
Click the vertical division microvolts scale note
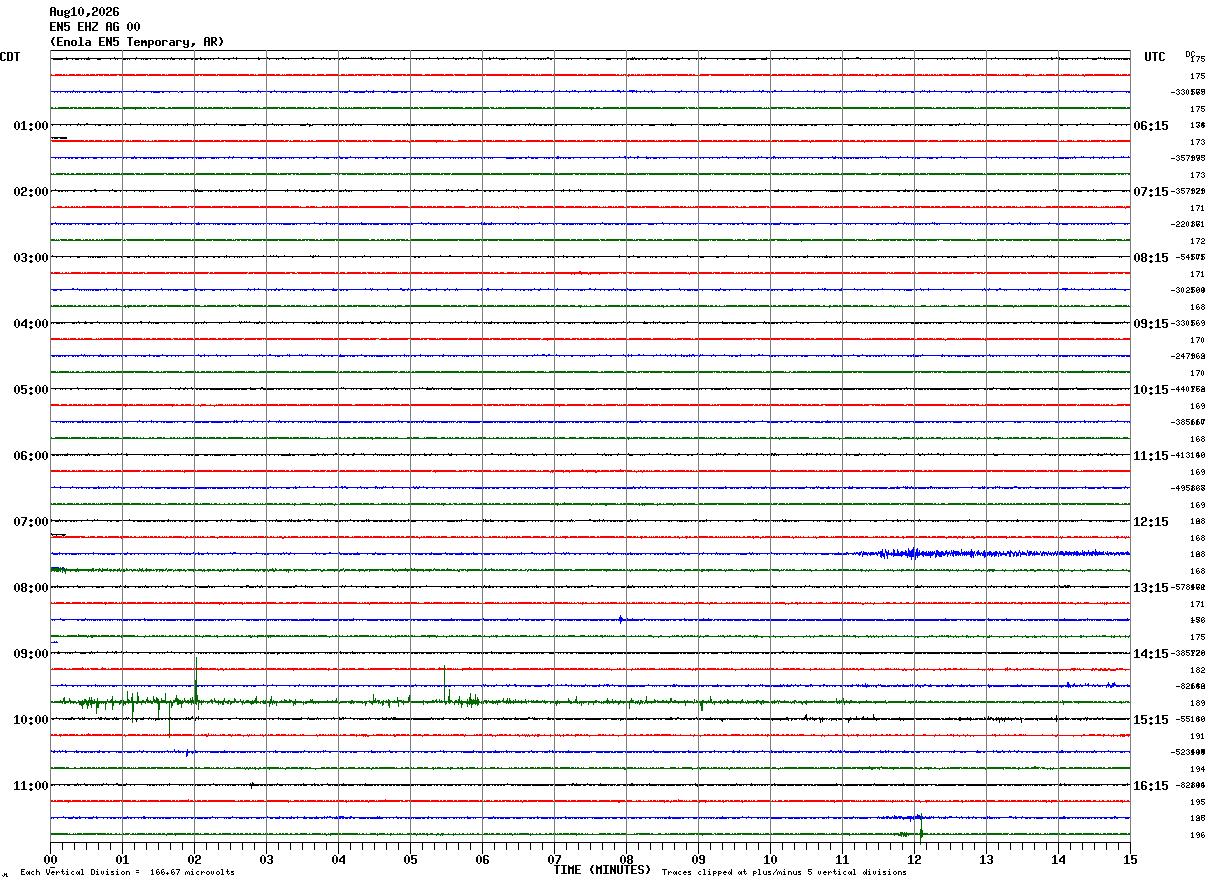click(127, 873)
